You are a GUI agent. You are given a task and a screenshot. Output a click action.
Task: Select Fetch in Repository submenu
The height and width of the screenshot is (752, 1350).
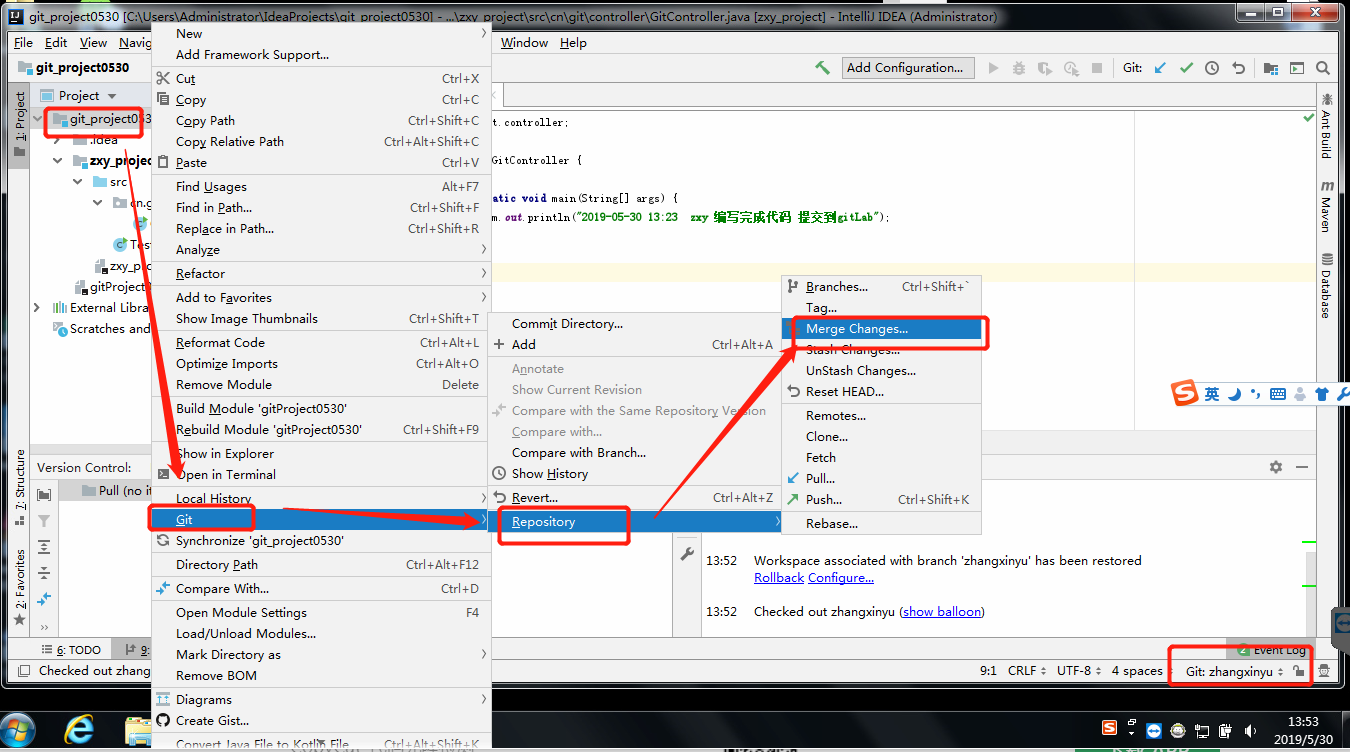click(x=881, y=457)
